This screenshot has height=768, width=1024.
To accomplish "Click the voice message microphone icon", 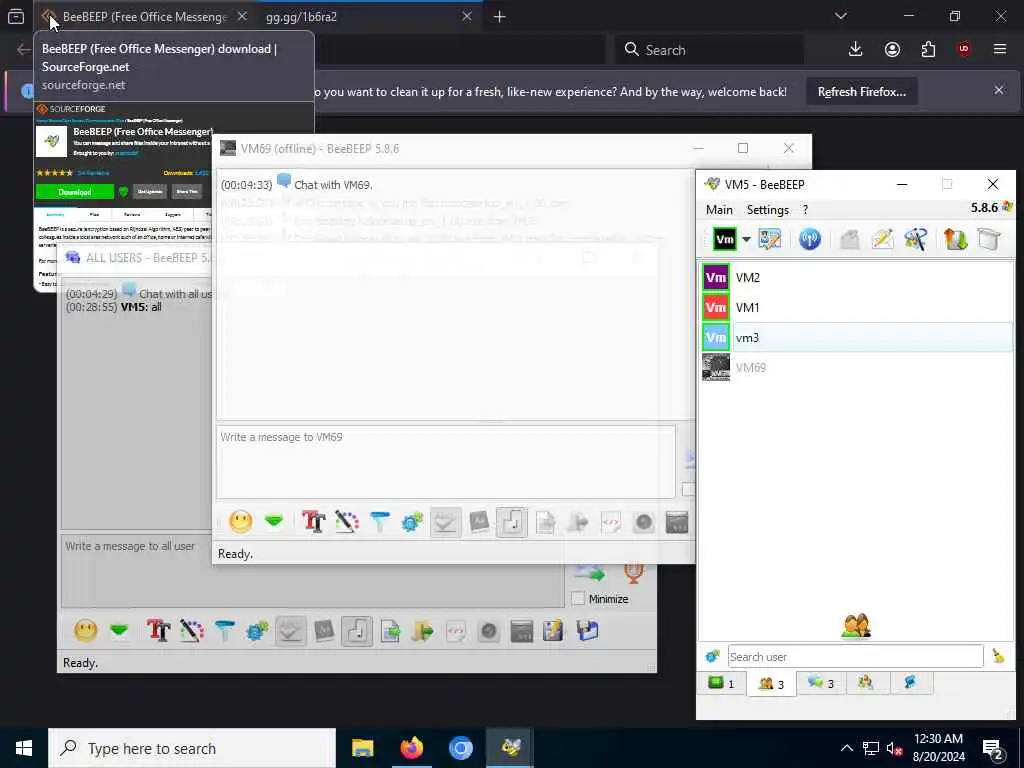I will (x=633, y=573).
